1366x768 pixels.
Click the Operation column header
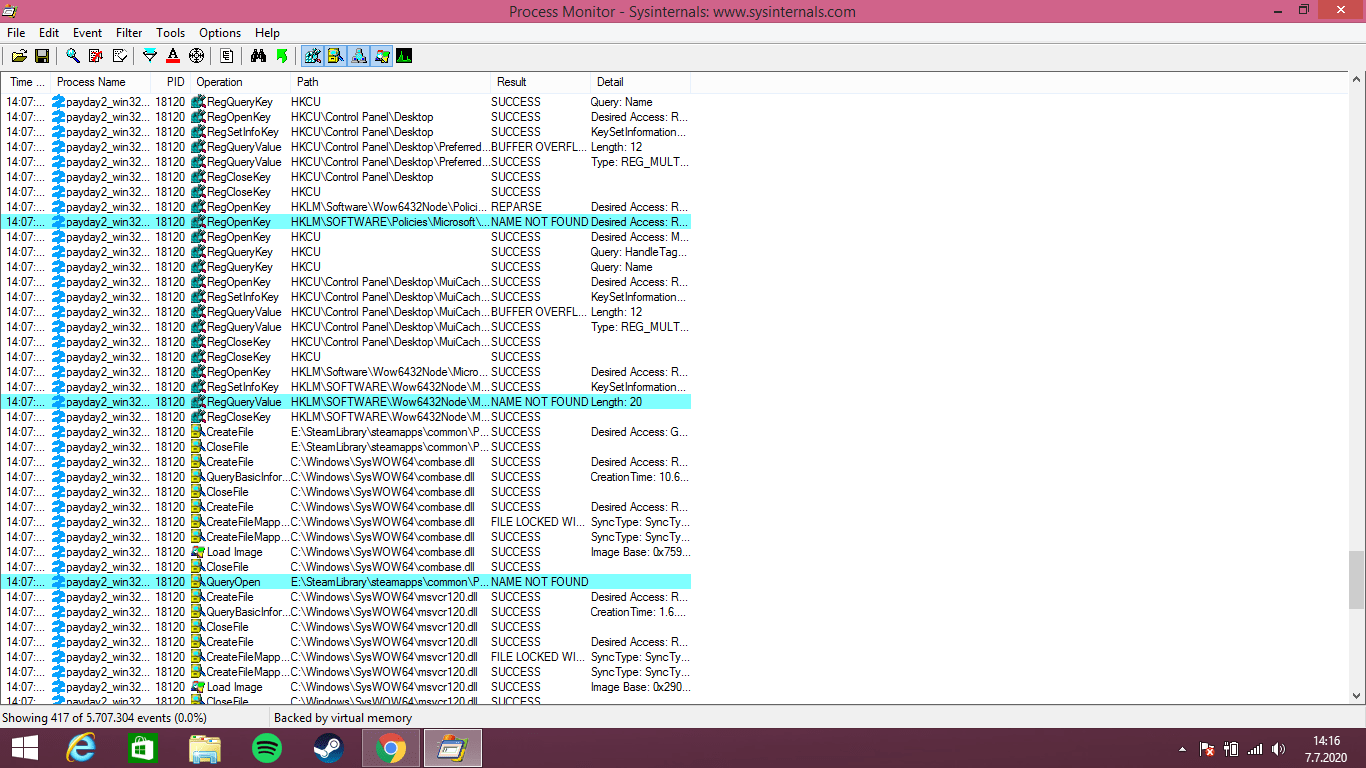point(240,82)
